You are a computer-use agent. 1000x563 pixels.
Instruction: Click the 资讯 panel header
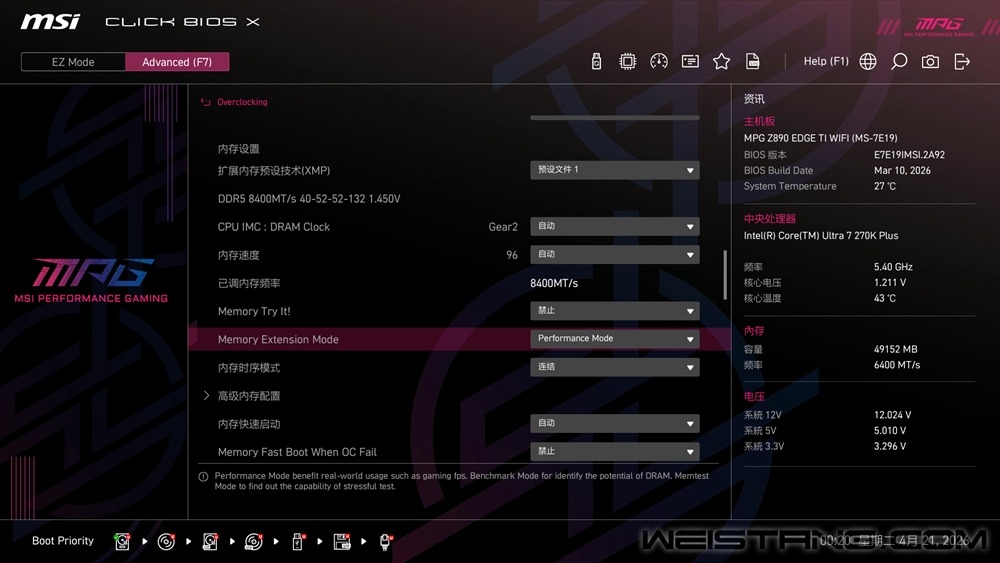click(754, 99)
